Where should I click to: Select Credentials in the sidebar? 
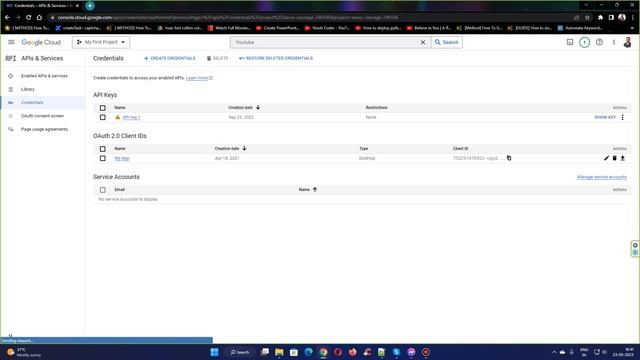pos(32,102)
